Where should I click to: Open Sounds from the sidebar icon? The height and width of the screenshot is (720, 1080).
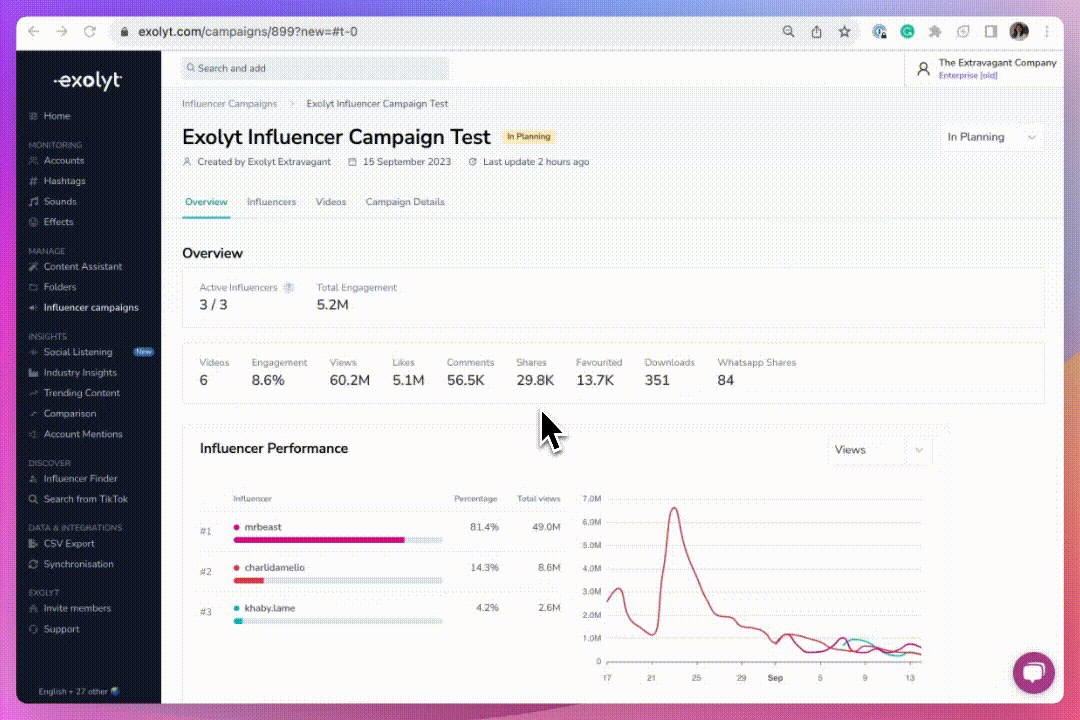tap(33, 202)
